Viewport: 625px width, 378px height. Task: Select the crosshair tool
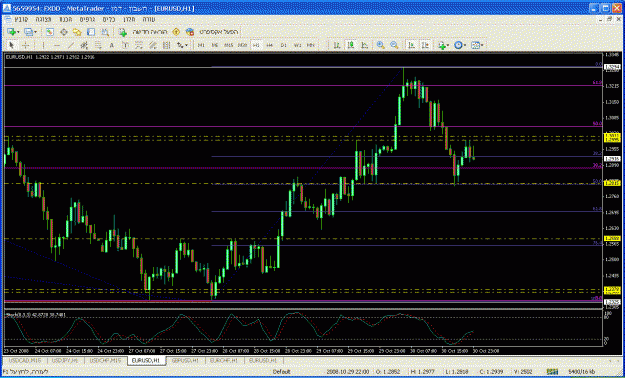coord(25,45)
